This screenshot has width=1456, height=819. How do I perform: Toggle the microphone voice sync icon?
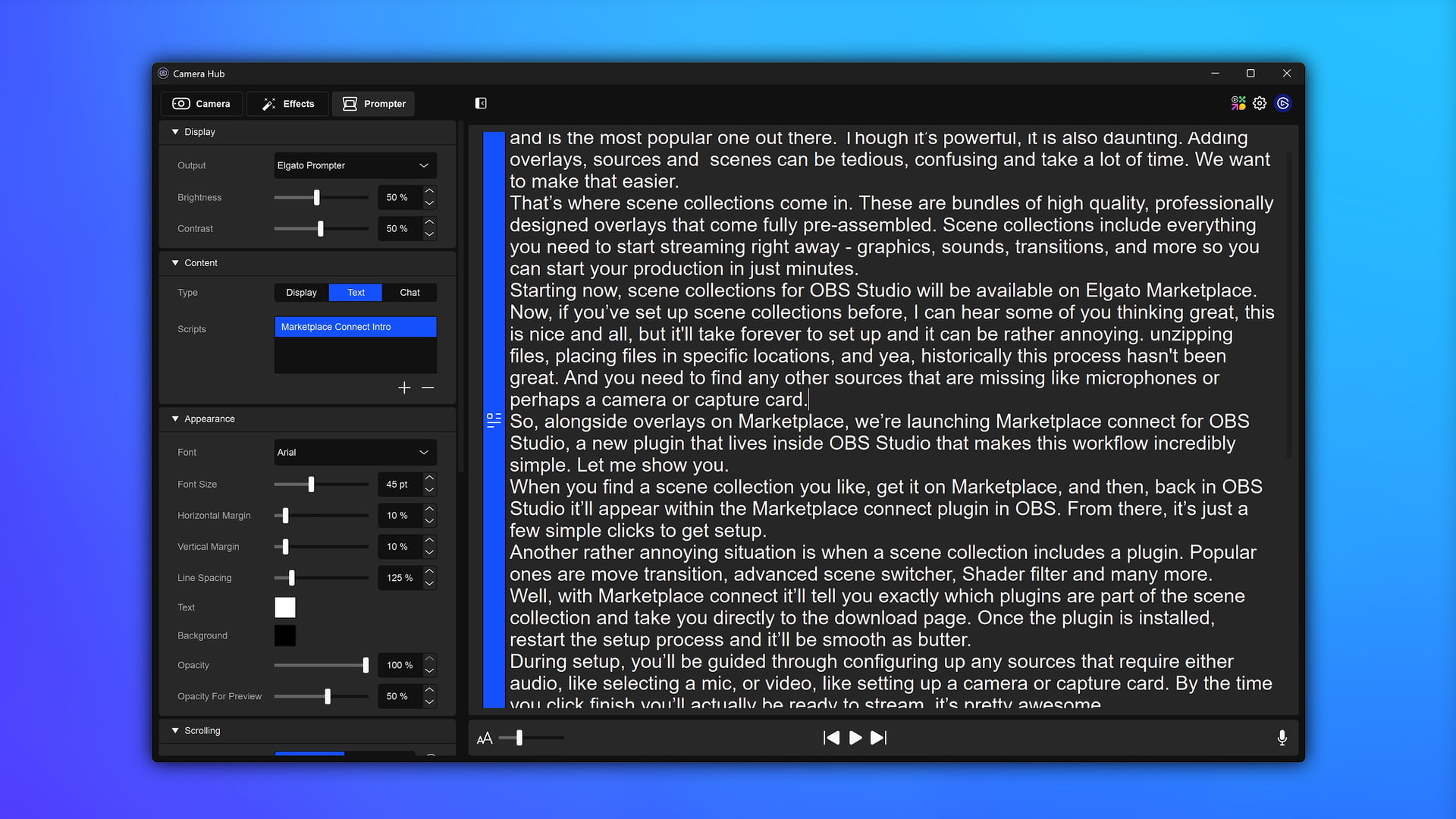1282,738
